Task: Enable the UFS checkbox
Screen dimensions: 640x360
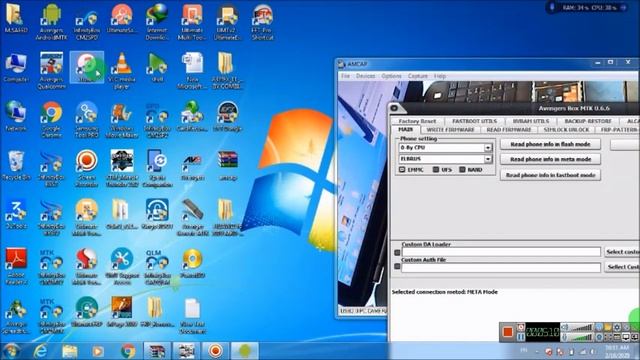Action: 436,169
